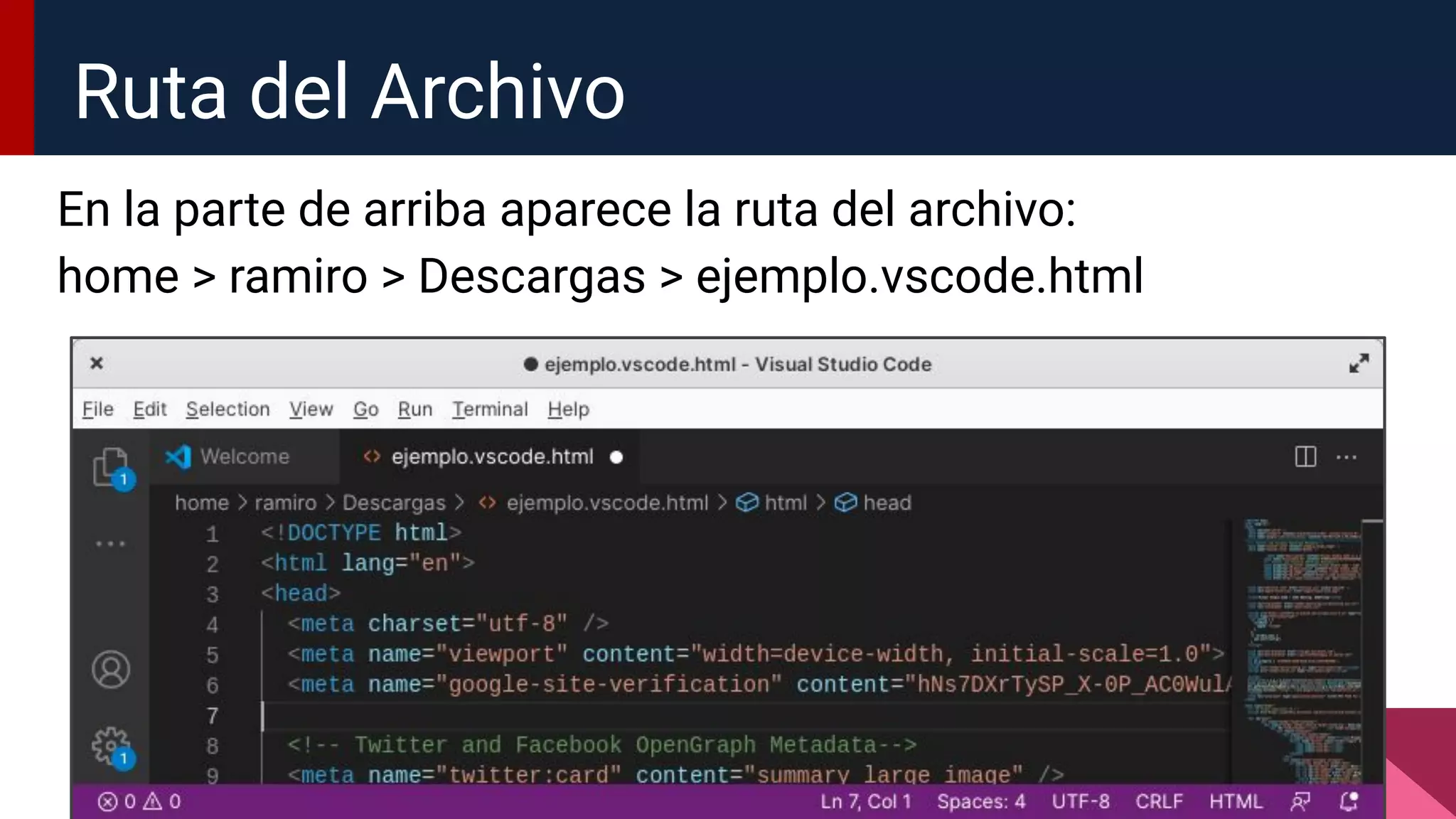Click line number 8 in the gutter
1456x819 pixels.
pos(212,746)
